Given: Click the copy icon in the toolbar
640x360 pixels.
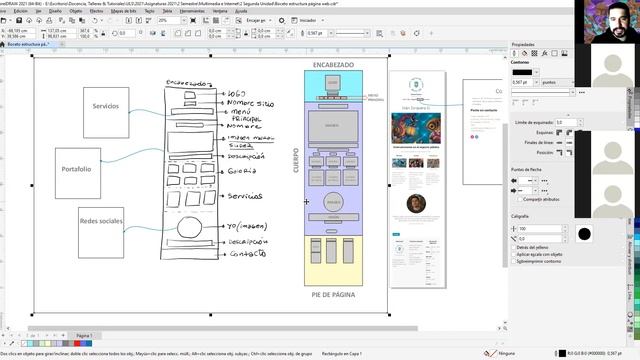Looking at the screenshot, I should click(x=72, y=20).
